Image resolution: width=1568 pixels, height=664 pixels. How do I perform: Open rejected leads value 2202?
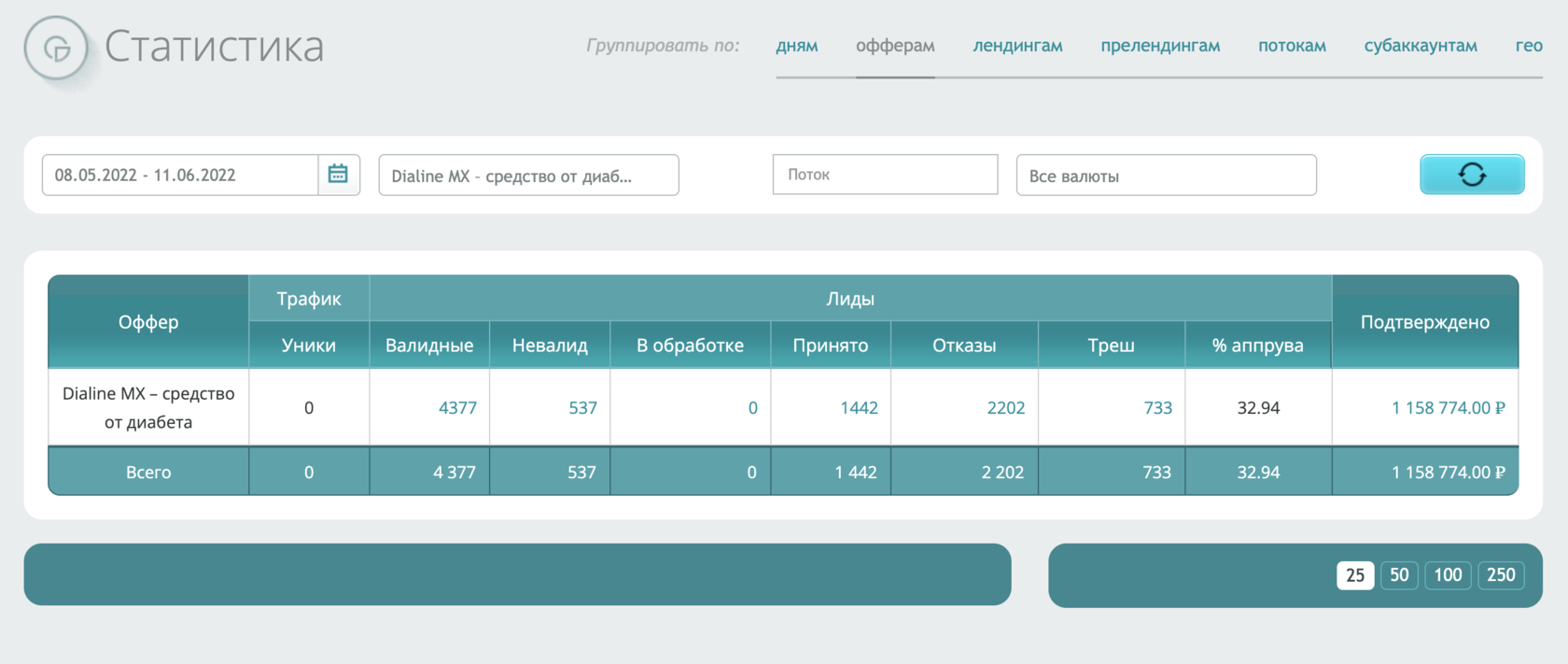pos(1005,408)
